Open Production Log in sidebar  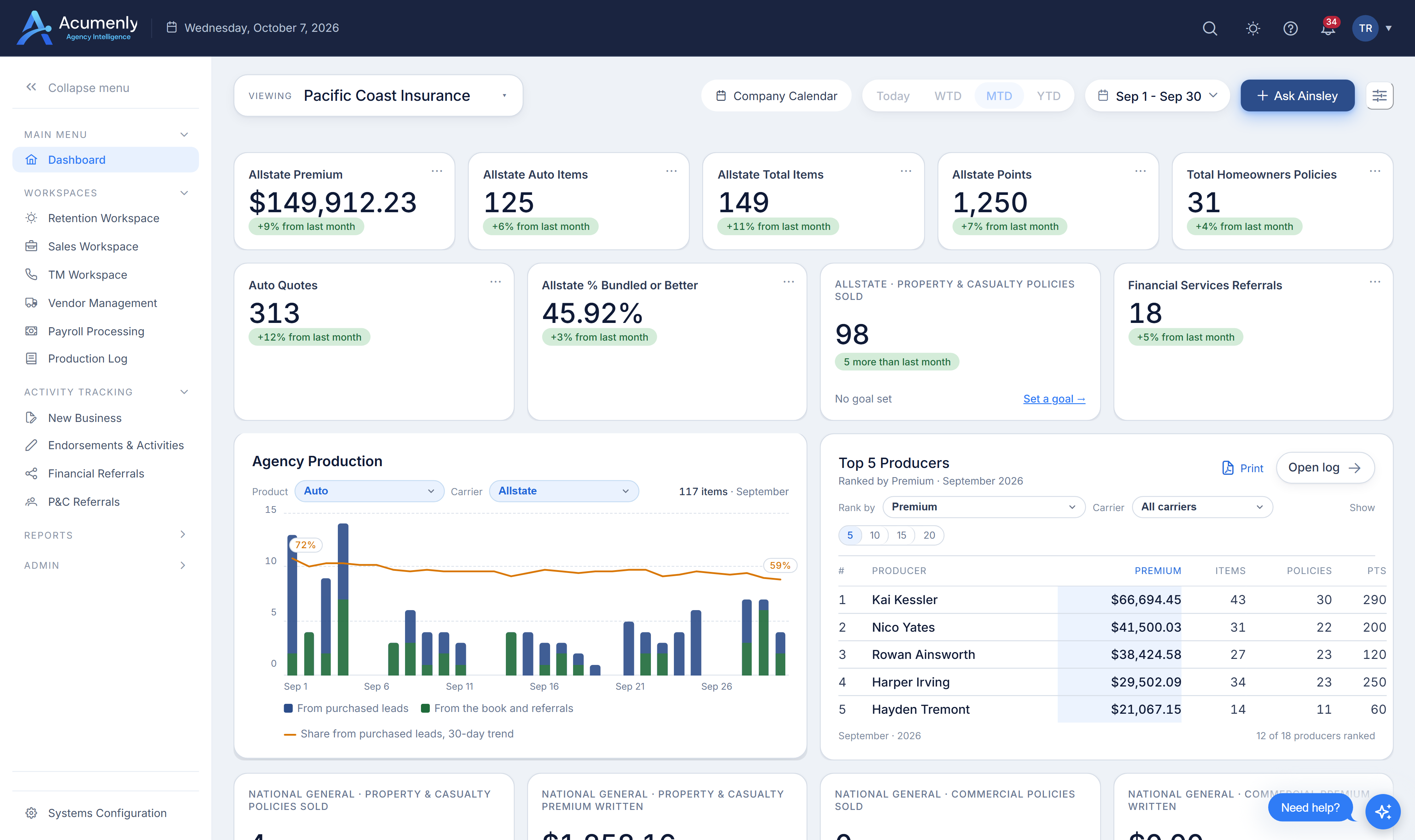(x=105, y=358)
